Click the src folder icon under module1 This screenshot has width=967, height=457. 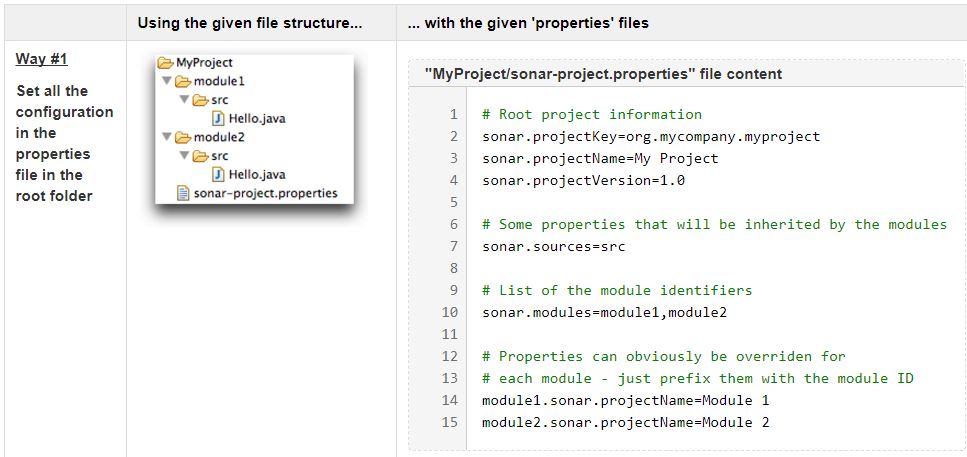click(x=200, y=100)
